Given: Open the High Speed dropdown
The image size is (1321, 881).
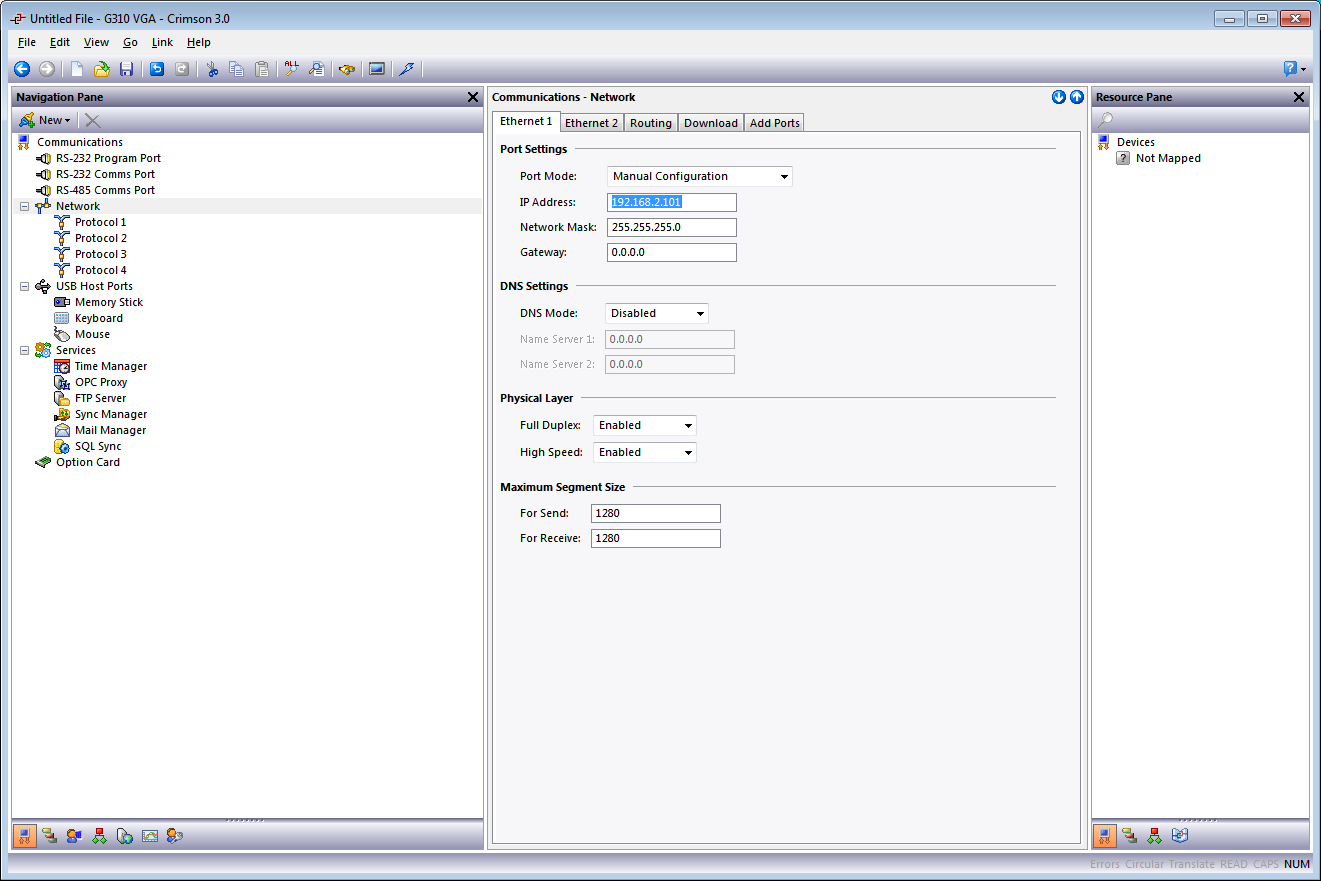Looking at the screenshot, I should 645,452.
